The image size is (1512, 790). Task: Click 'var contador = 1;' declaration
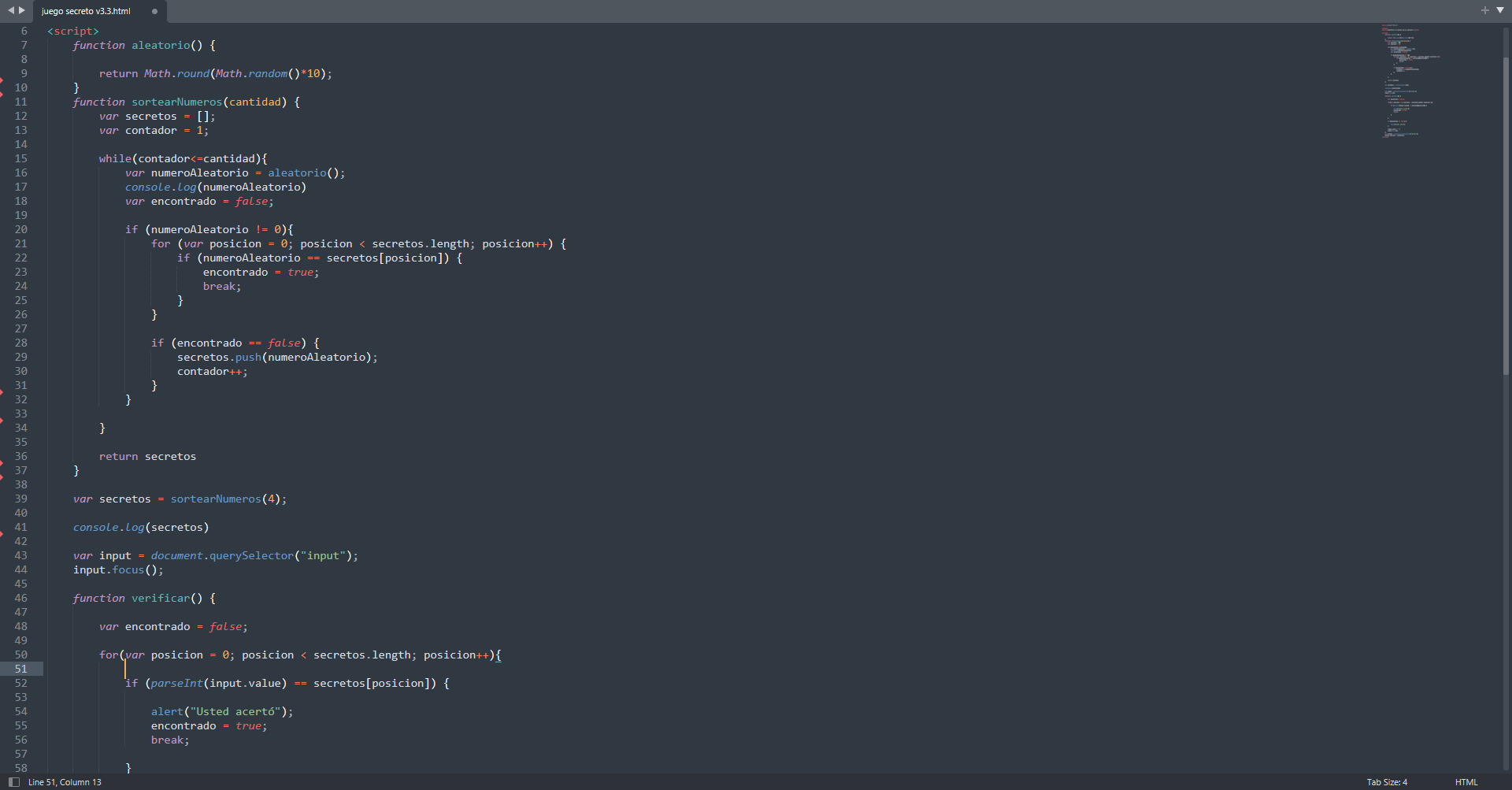tap(154, 130)
